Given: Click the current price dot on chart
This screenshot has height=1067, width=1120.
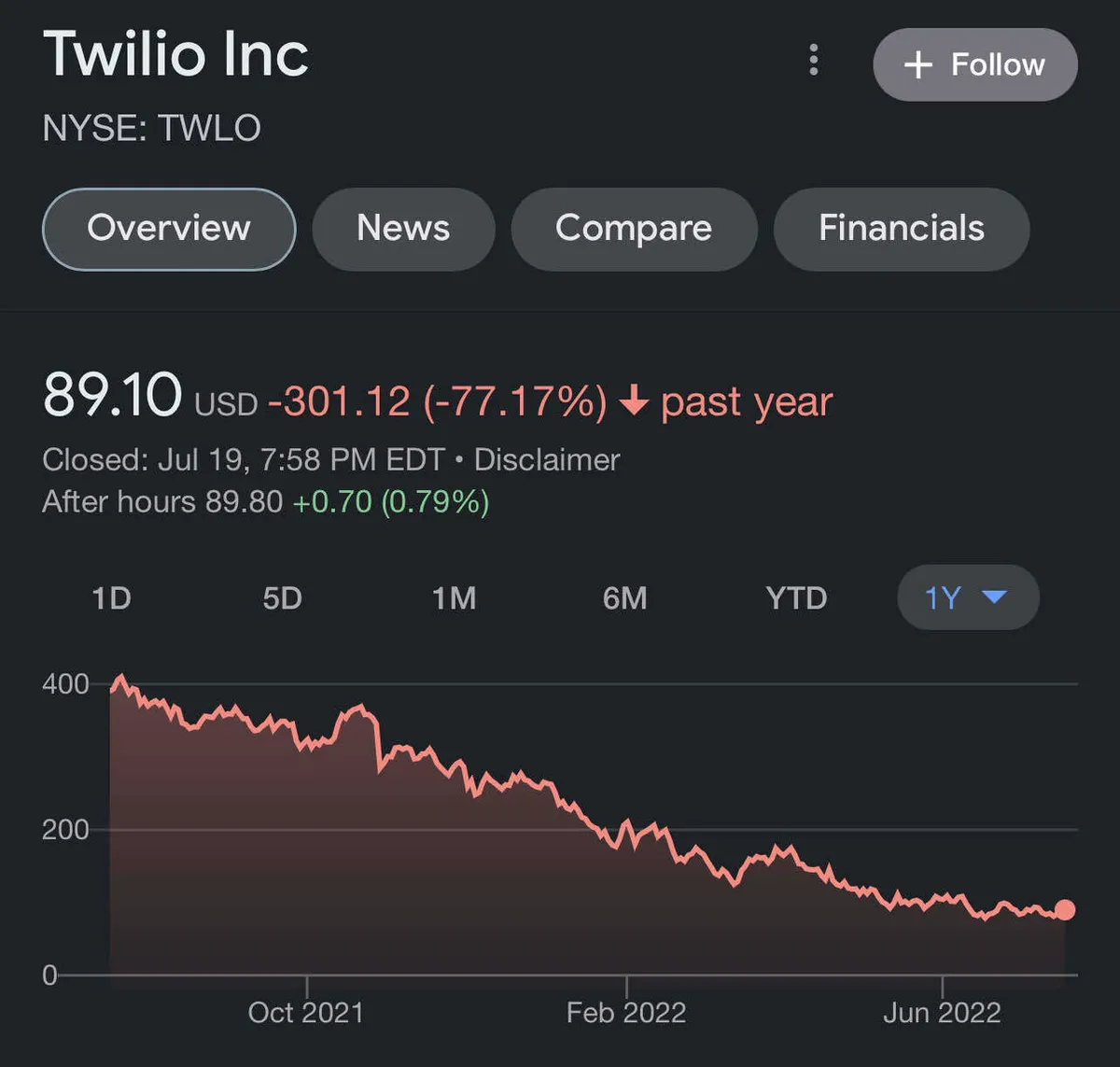Looking at the screenshot, I should click(x=1064, y=909).
